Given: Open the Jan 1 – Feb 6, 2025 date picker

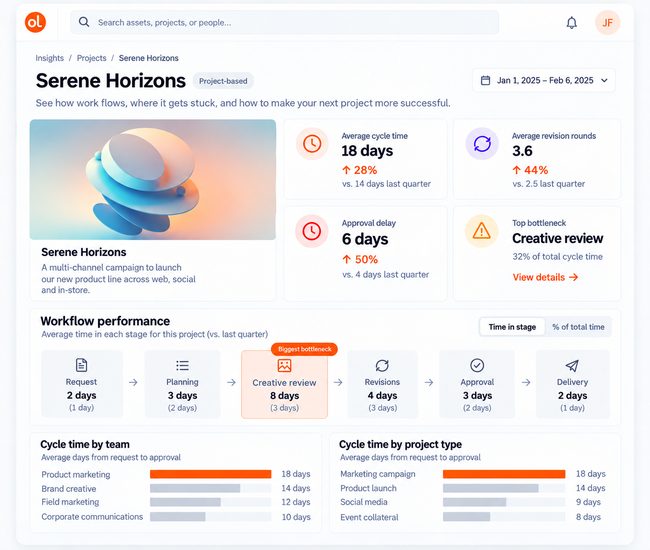Looking at the screenshot, I should click(544, 80).
